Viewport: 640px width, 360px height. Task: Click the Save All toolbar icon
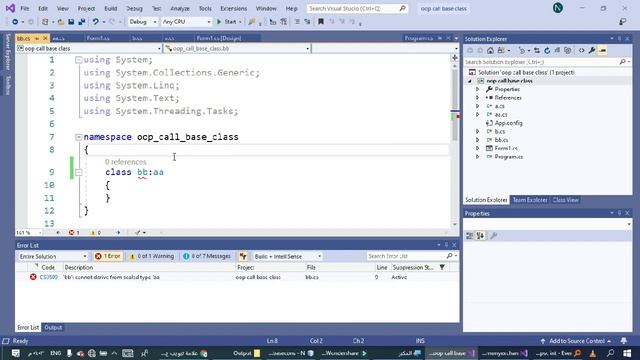point(82,22)
